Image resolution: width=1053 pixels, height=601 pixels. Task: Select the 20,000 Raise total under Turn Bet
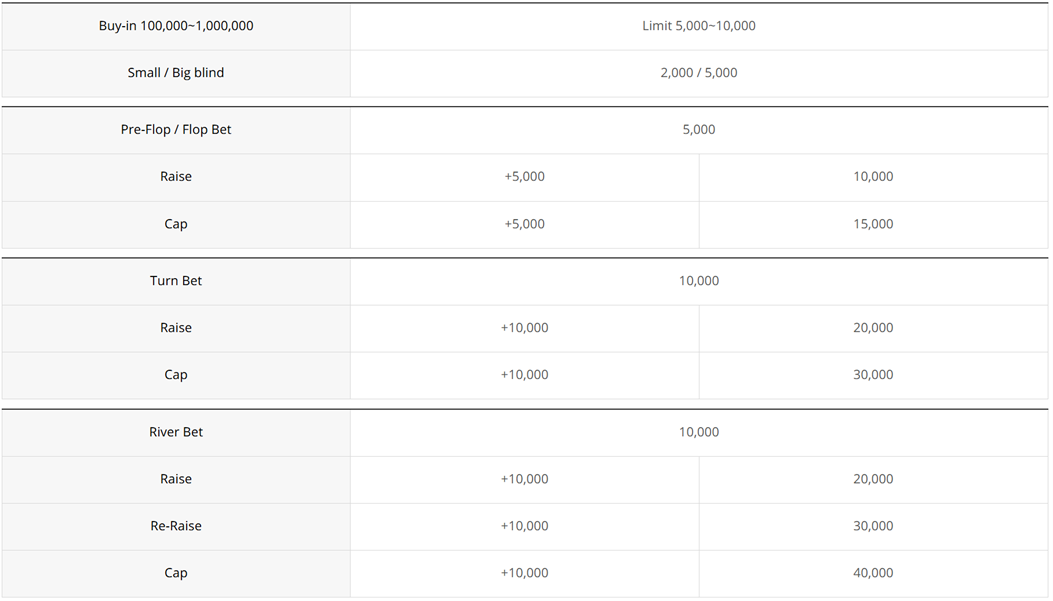coord(873,328)
